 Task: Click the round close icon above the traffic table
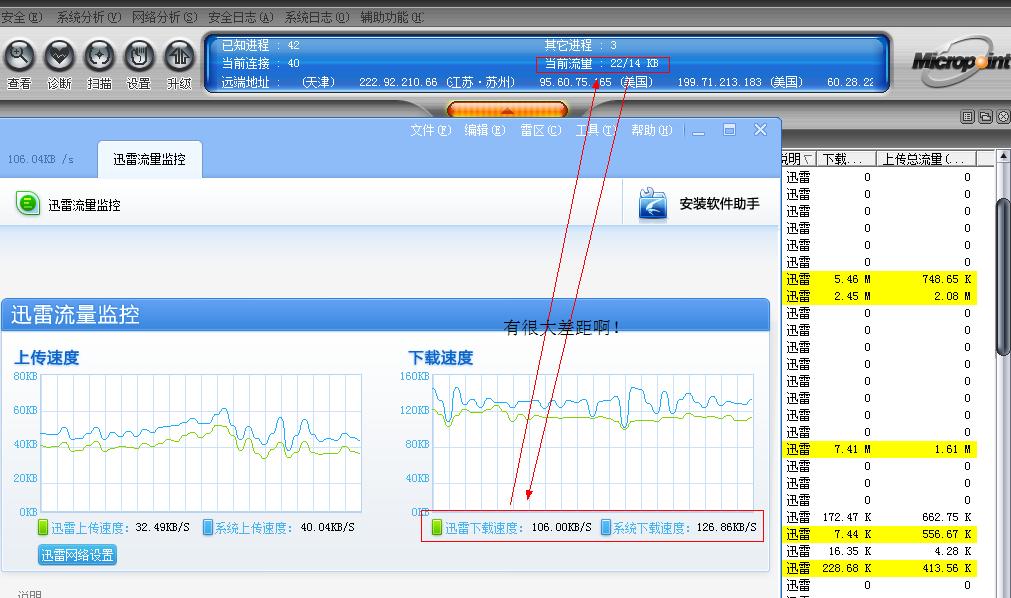coord(1003,117)
